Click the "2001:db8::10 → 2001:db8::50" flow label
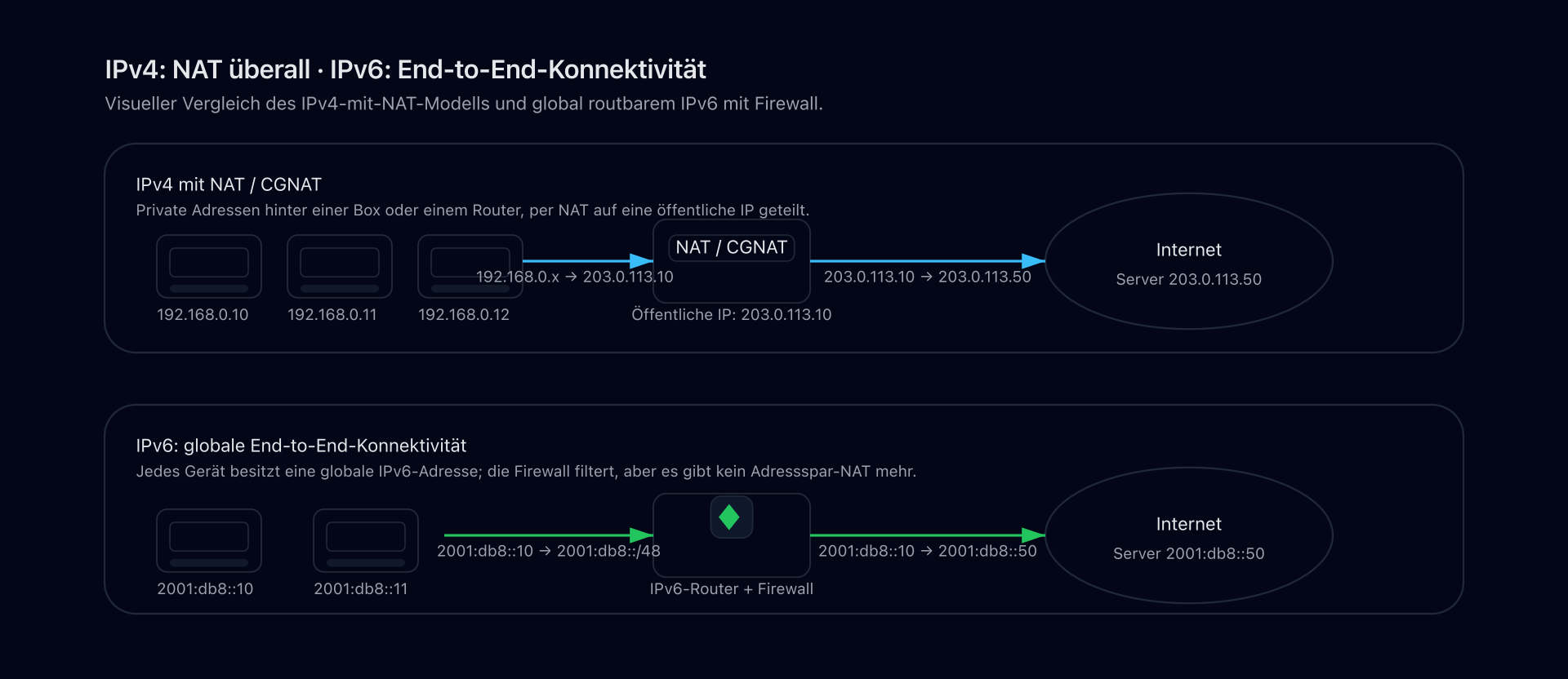This screenshot has height=679, width=1568. coord(927,552)
